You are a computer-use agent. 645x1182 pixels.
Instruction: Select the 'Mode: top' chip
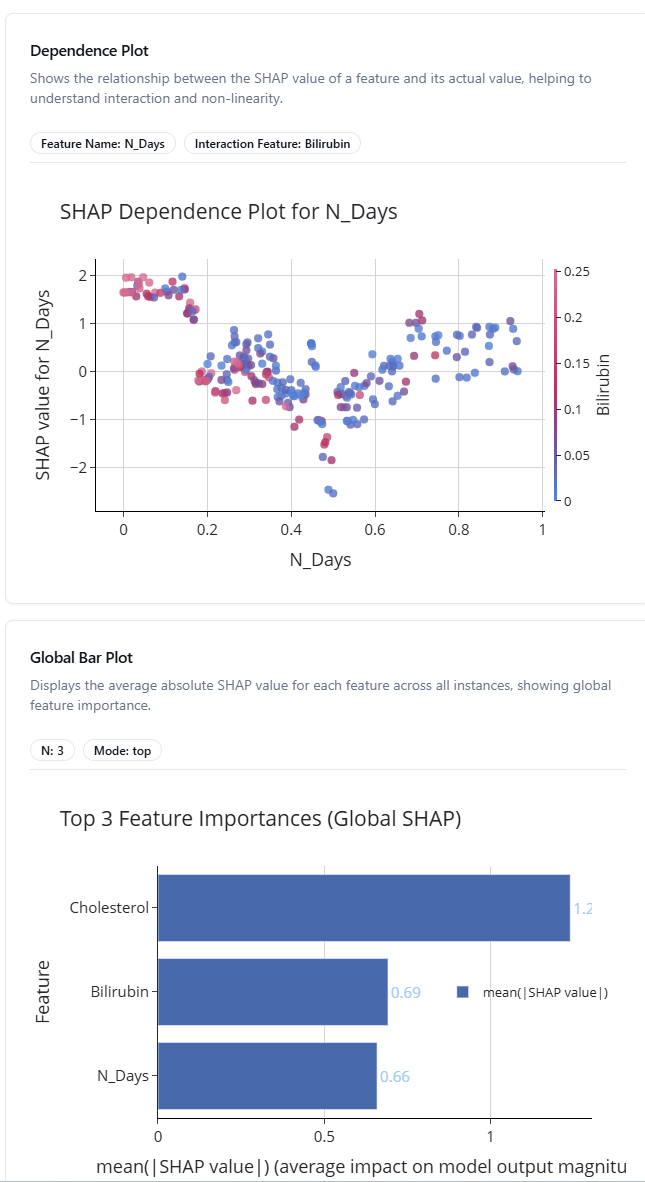pyautogui.click(x=121, y=750)
